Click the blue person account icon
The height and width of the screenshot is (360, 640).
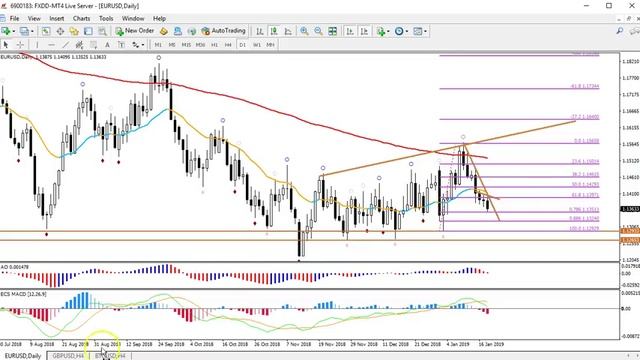coord(178,31)
